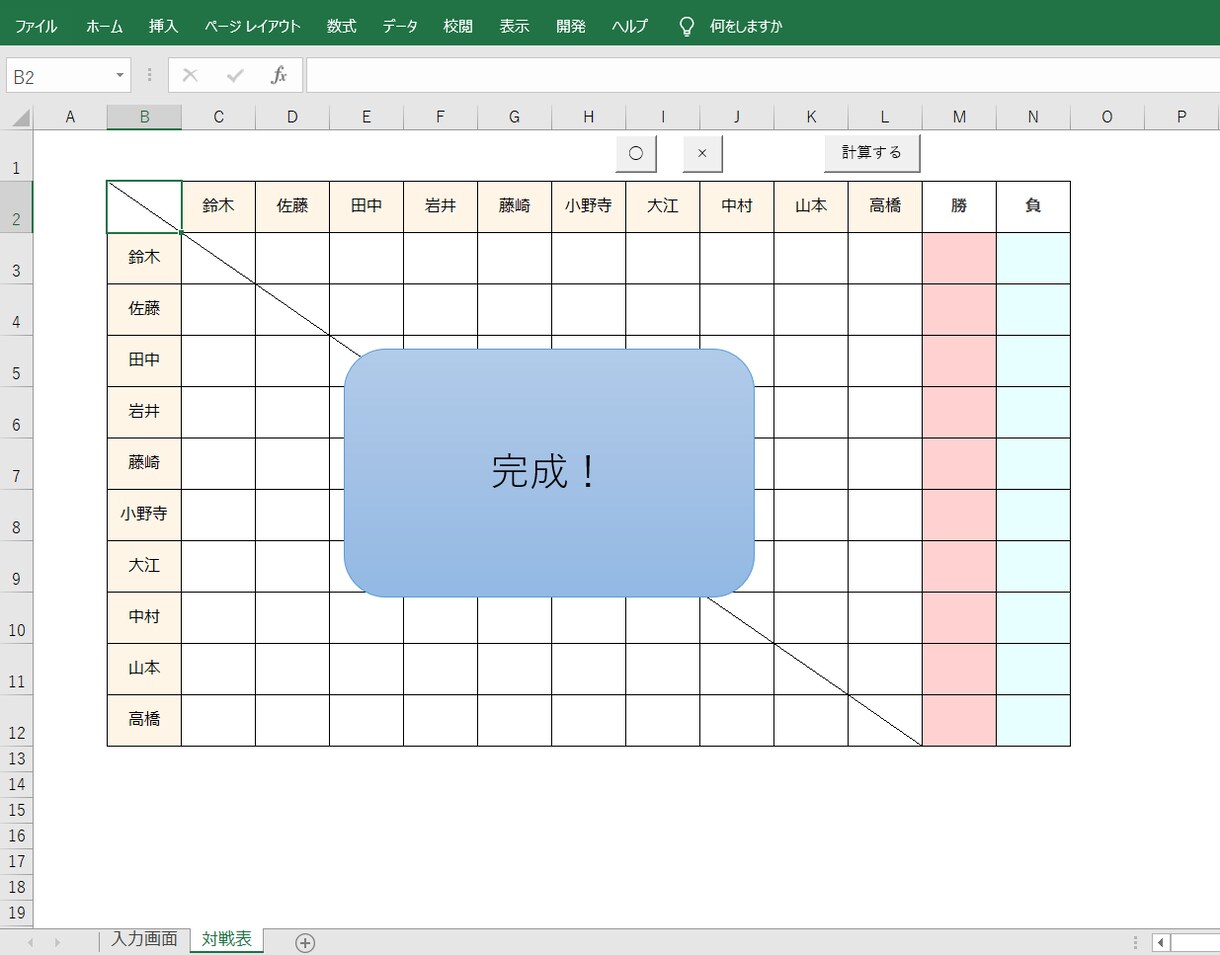Open the 校閲 tab

point(458,27)
